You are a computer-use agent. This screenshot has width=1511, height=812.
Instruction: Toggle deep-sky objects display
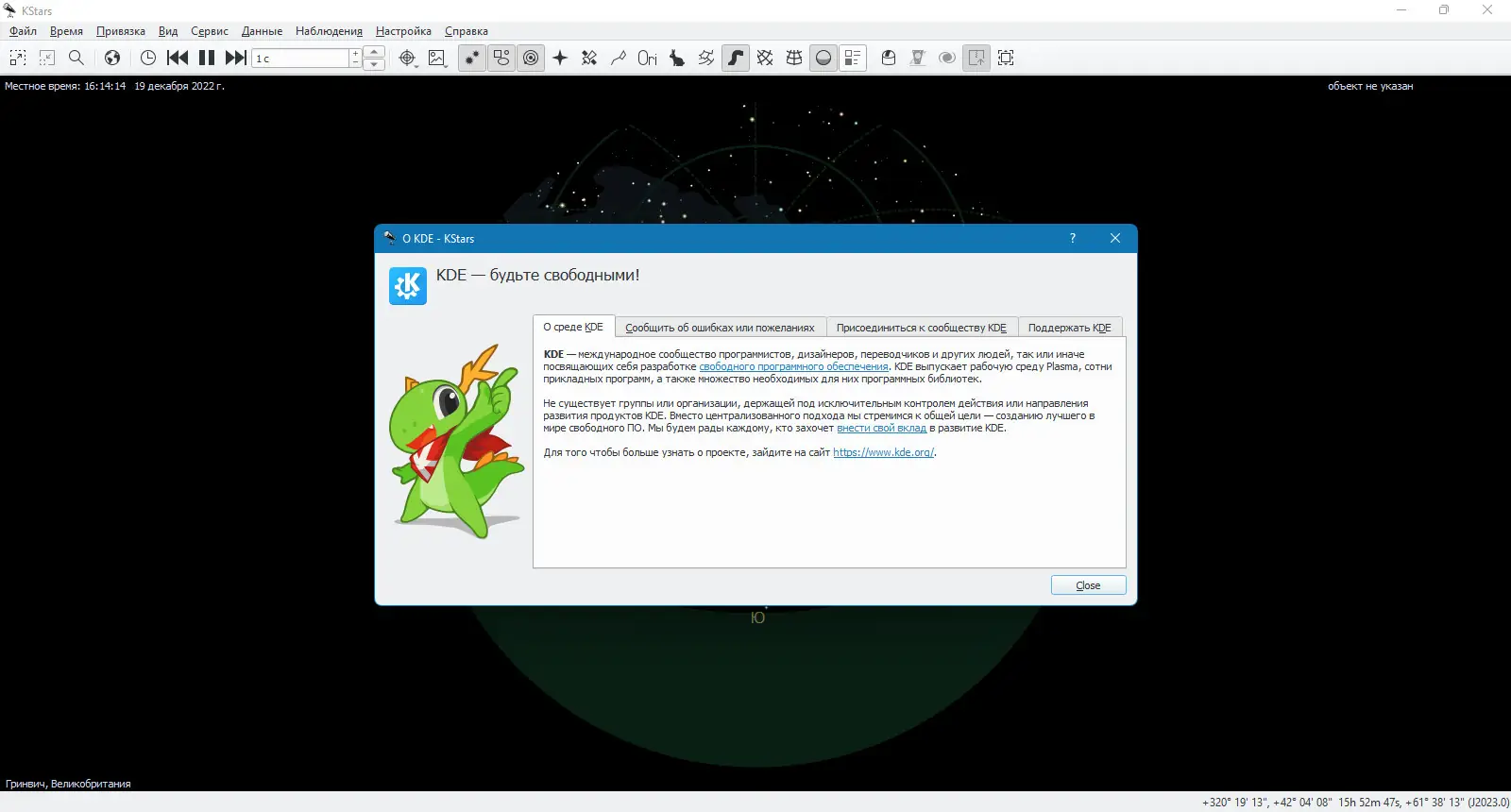[501, 58]
